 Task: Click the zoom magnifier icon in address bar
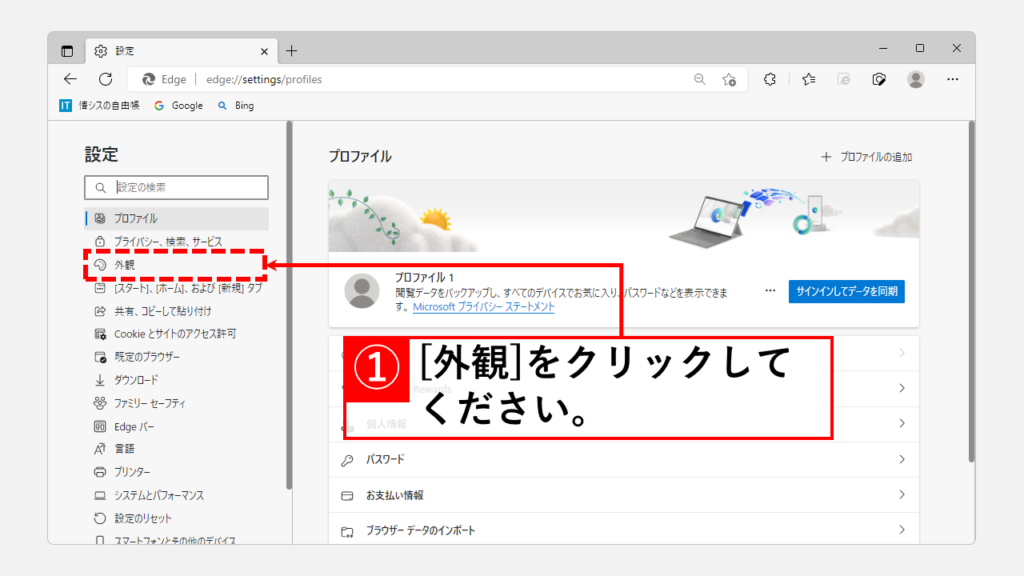700,79
